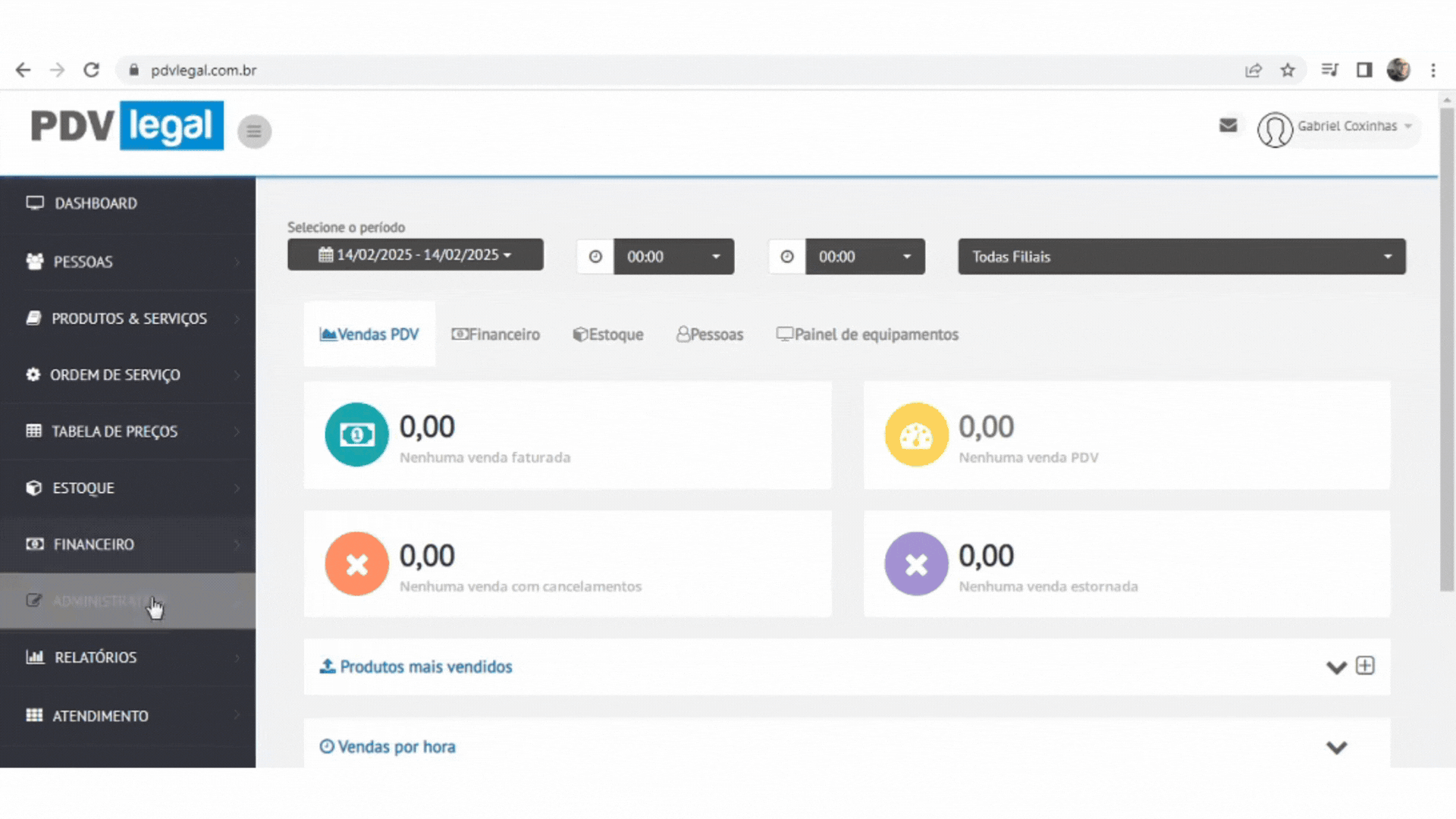Open the date range period dropdown
This screenshot has width=1456, height=819.
pos(415,255)
